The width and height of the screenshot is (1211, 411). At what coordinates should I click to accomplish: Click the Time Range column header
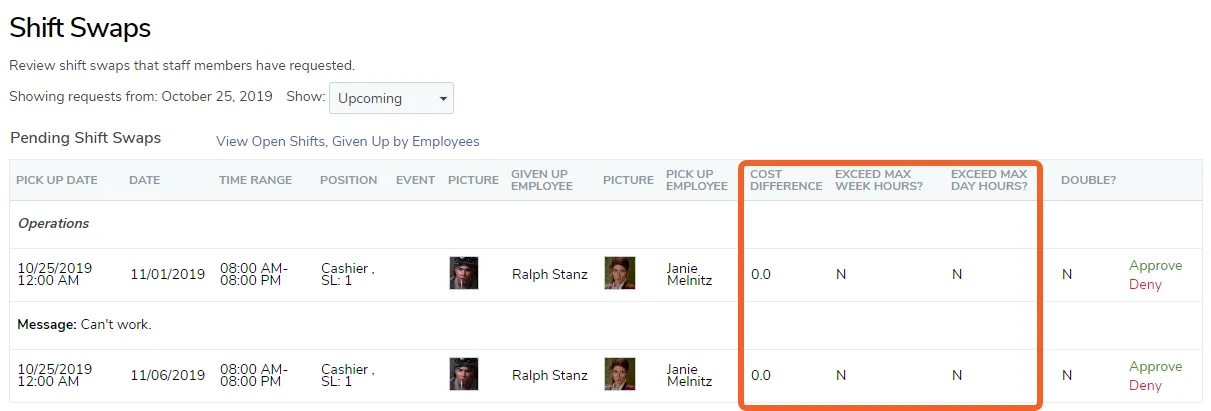coord(256,180)
